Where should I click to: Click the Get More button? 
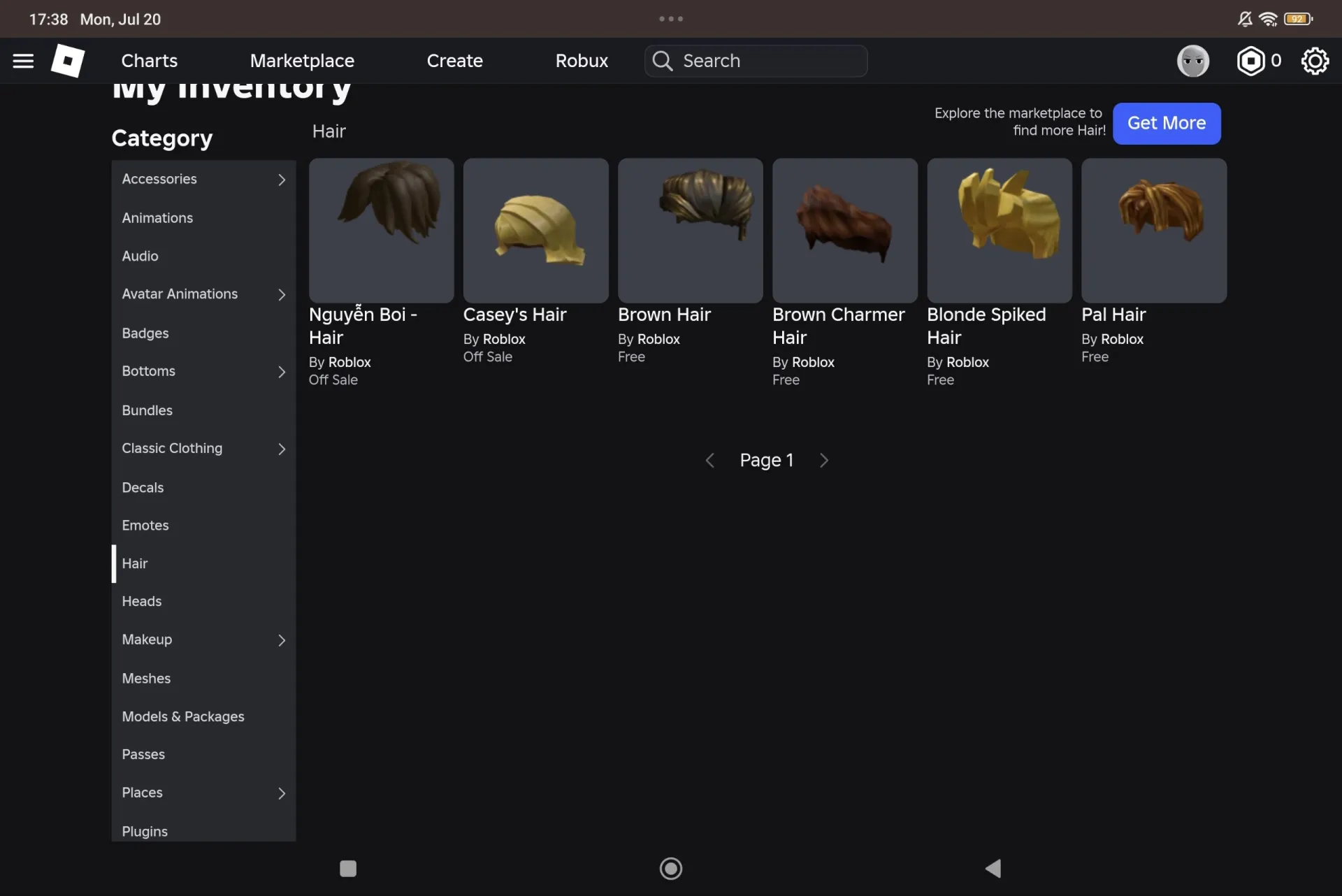point(1167,123)
